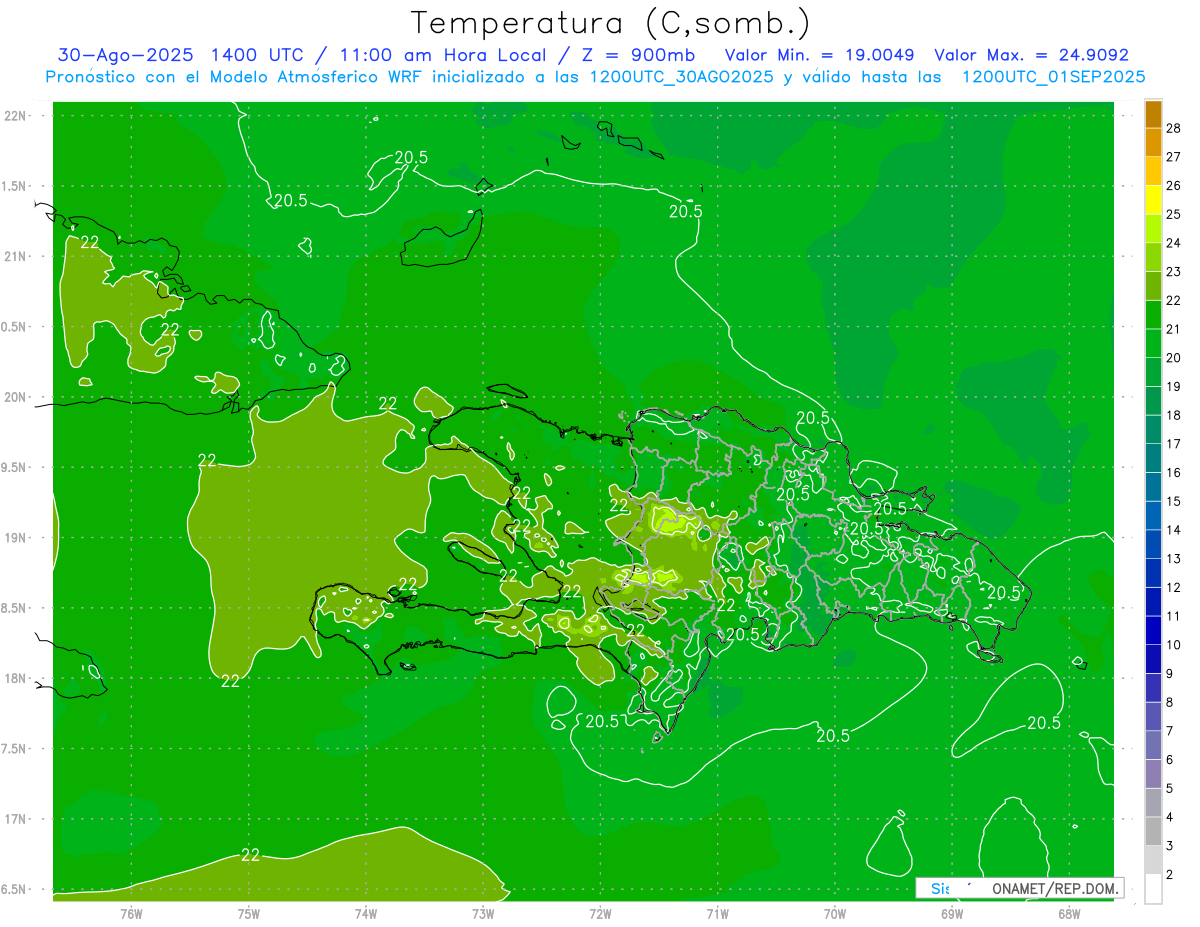
Task: Click the '75W' longitude axis label
Action: tap(249, 914)
